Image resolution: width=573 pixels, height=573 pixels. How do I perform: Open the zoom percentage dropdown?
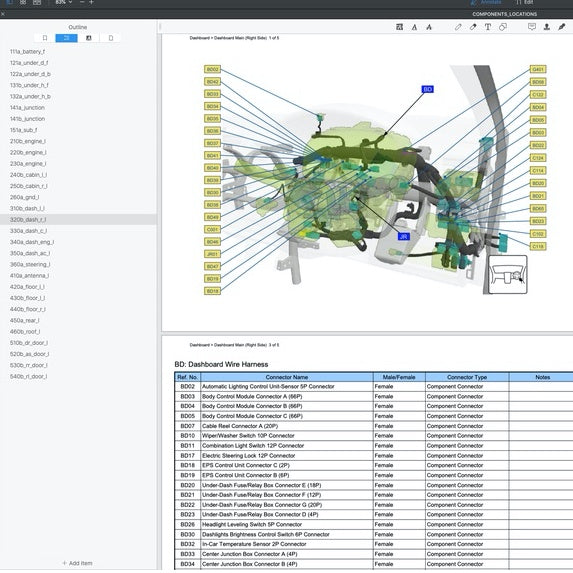click(64, 2)
